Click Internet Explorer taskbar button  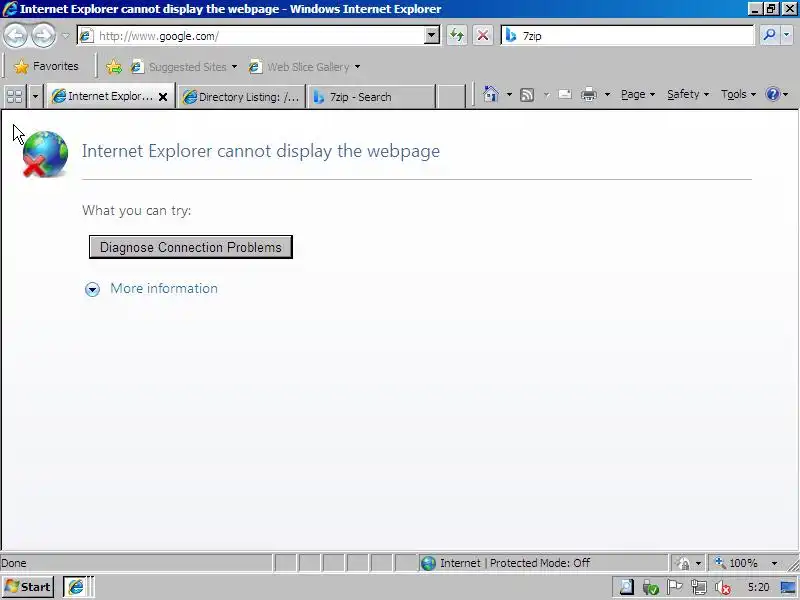pos(77,587)
